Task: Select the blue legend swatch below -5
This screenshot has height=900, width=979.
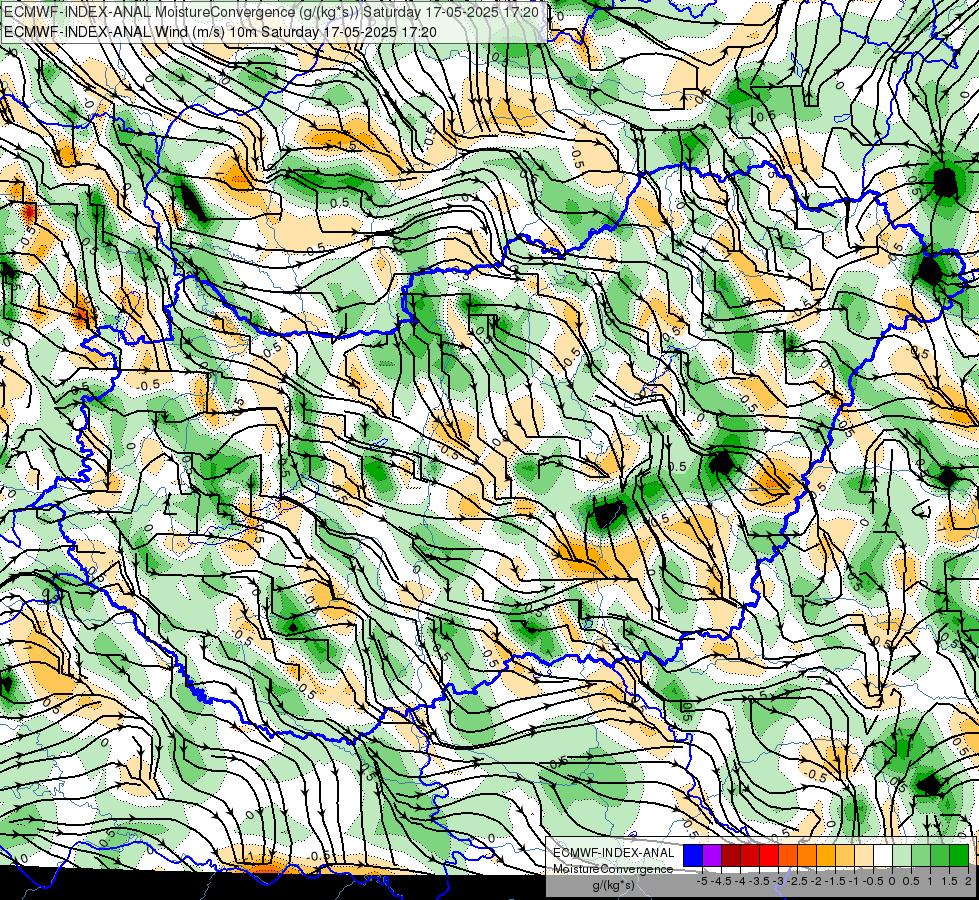Action: pos(693,855)
